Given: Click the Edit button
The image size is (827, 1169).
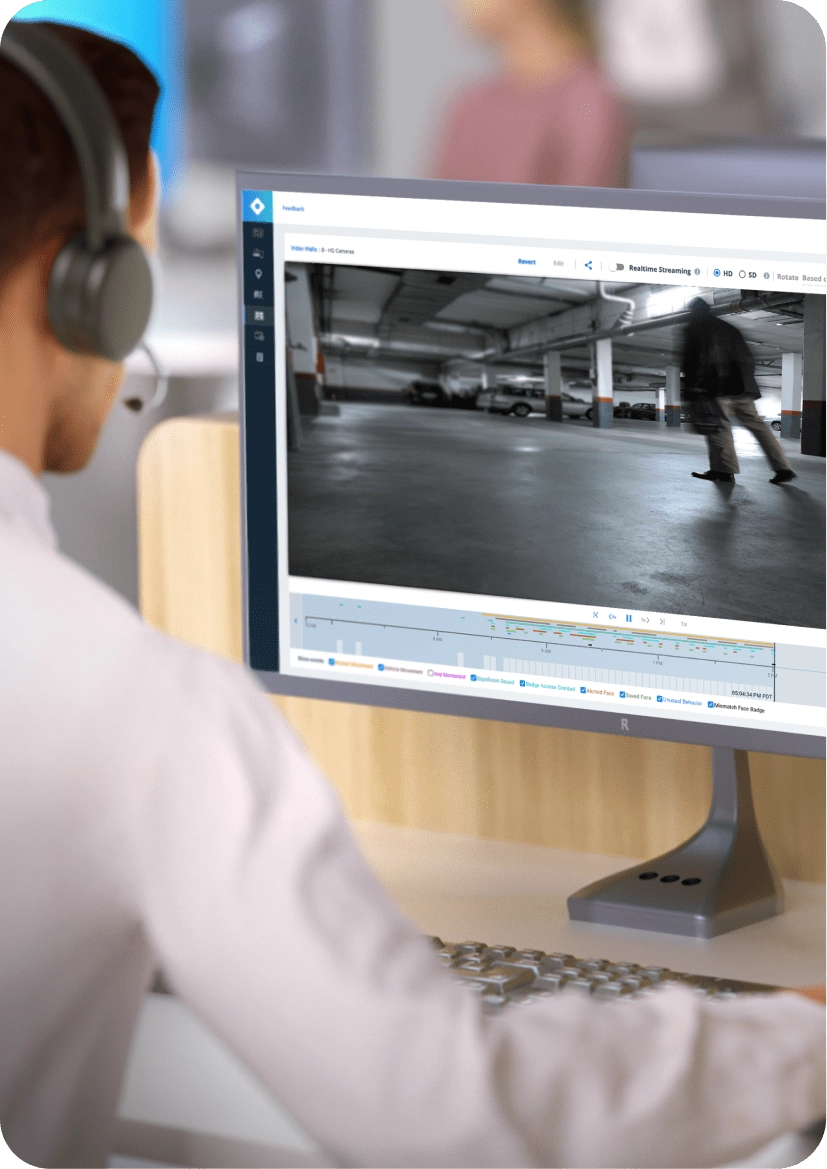Looking at the screenshot, I should (559, 263).
